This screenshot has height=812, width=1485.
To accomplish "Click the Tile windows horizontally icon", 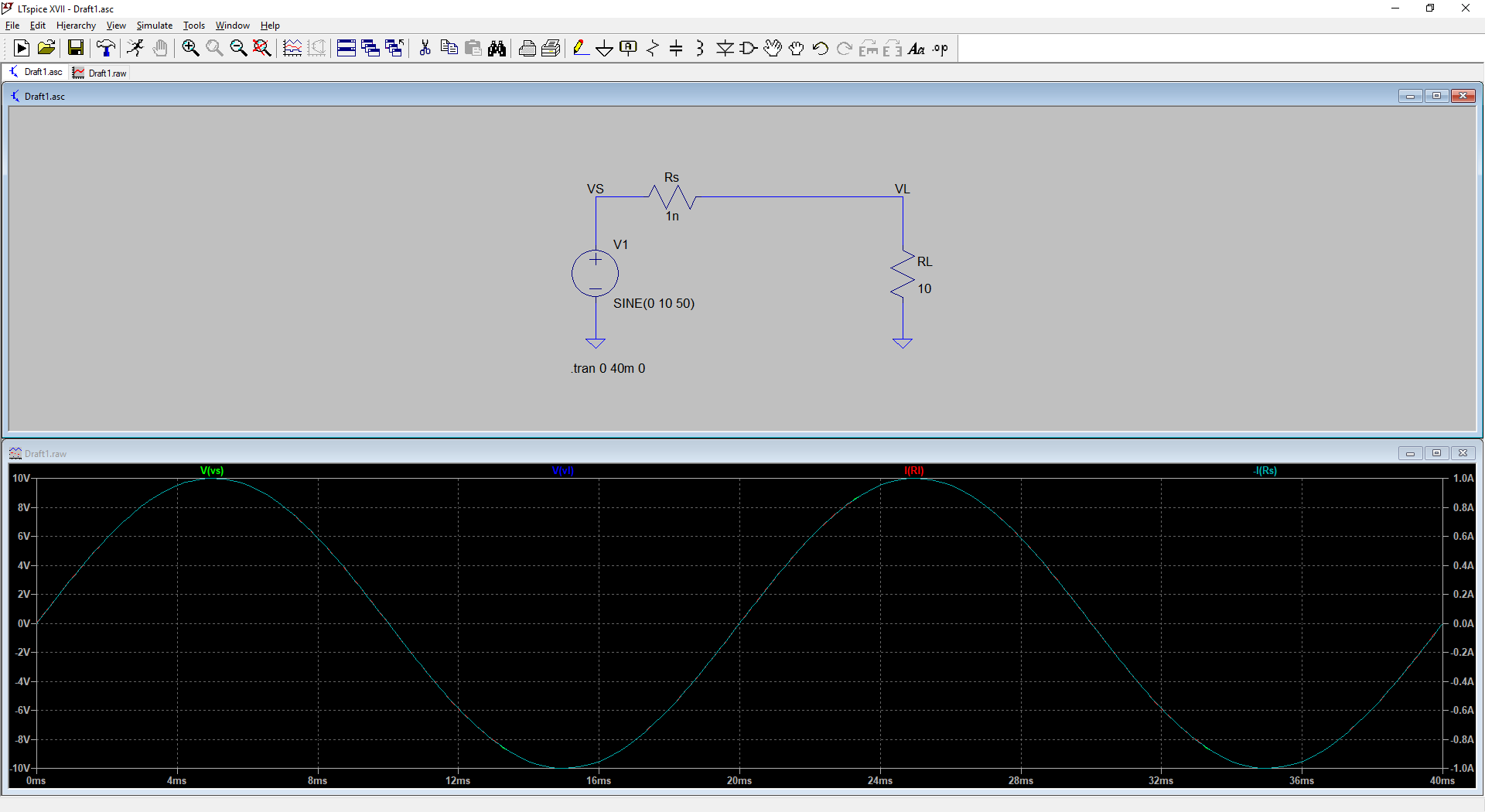I will coord(346,49).
